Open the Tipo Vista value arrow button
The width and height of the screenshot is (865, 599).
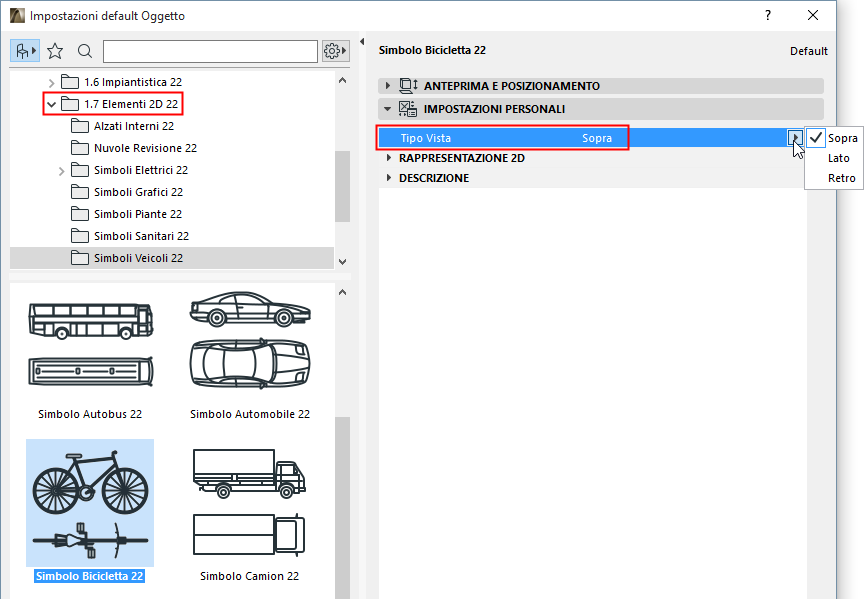pyautogui.click(x=795, y=138)
